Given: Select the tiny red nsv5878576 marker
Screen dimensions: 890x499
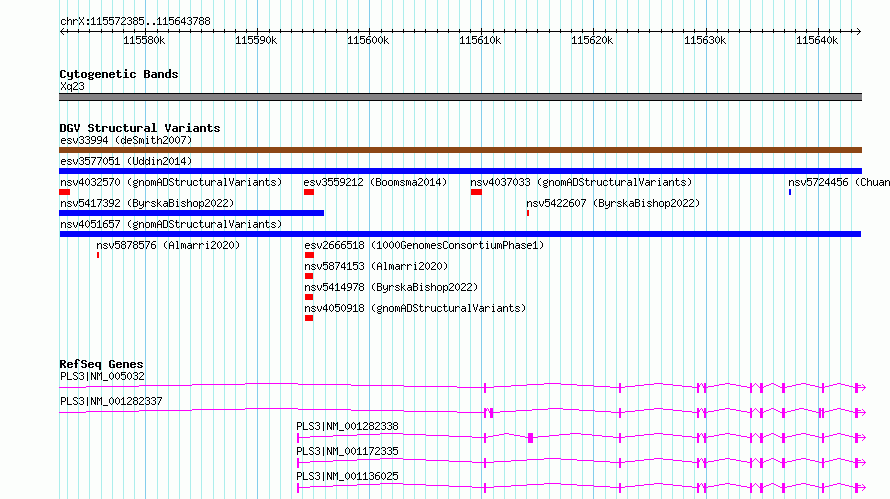Looking at the screenshot, I should click(98, 255).
